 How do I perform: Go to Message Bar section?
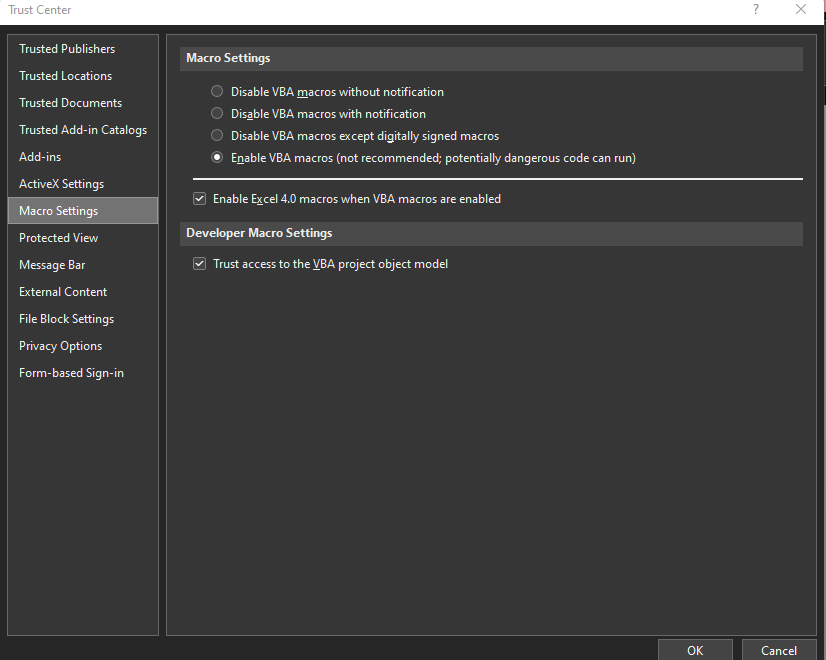(83, 265)
